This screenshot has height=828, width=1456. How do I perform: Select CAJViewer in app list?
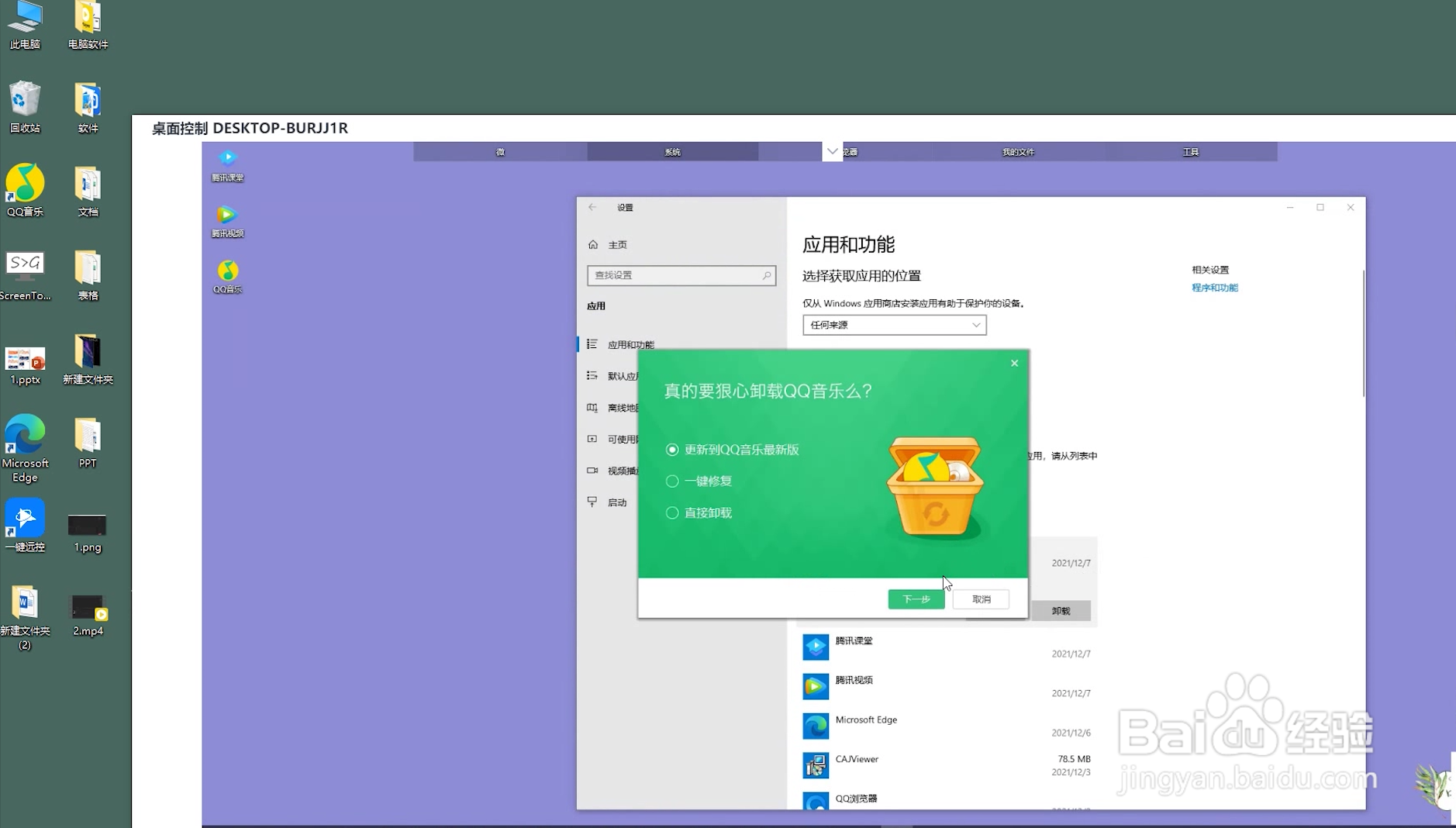click(x=947, y=765)
